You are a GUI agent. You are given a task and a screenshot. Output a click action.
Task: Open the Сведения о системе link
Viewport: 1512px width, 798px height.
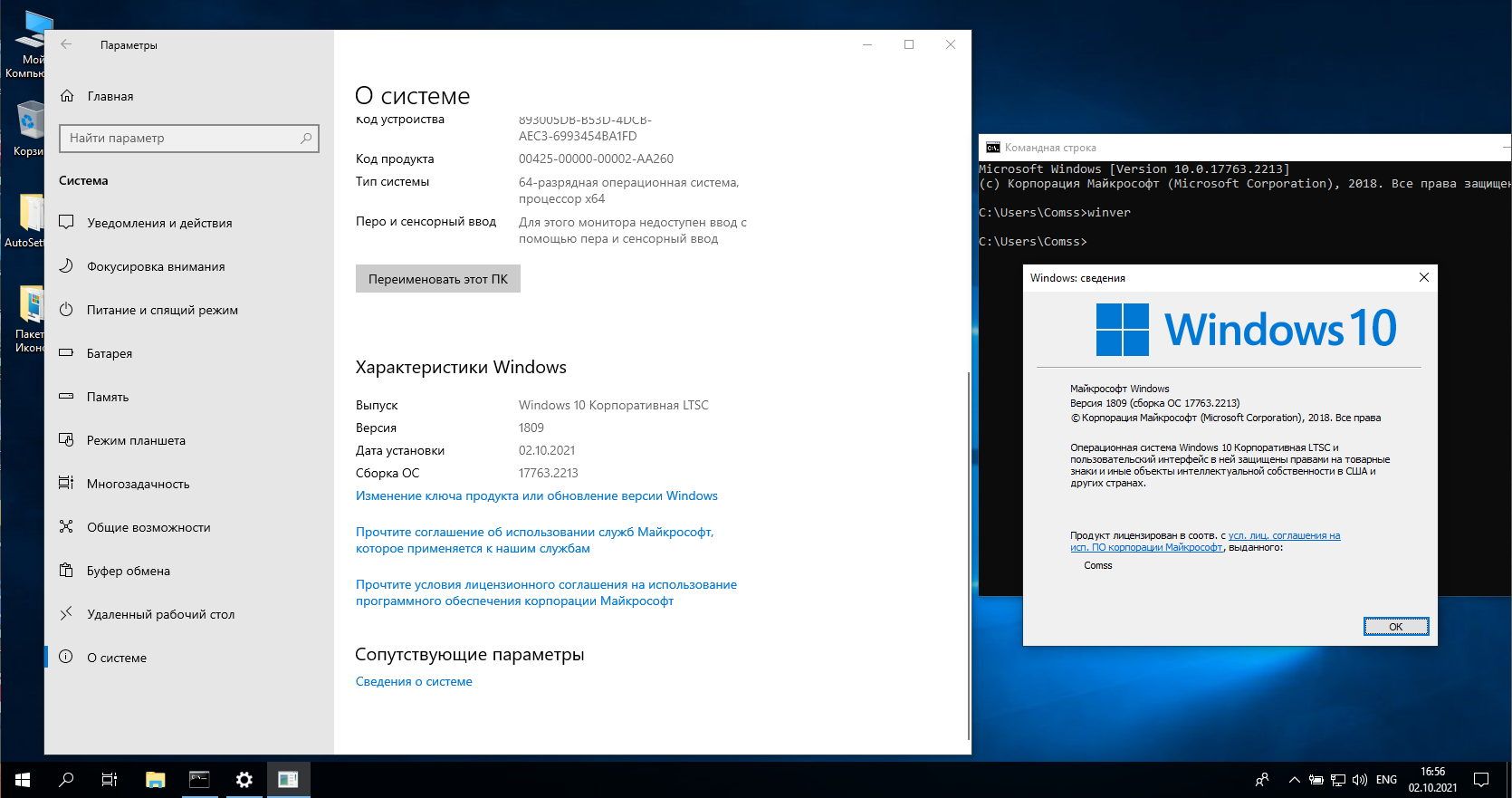pyautogui.click(x=414, y=681)
